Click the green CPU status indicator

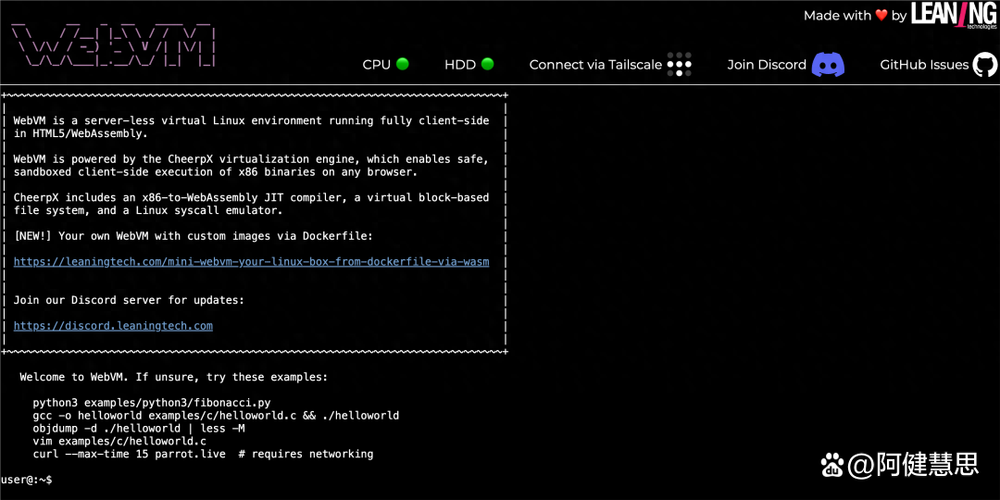[x=402, y=64]
